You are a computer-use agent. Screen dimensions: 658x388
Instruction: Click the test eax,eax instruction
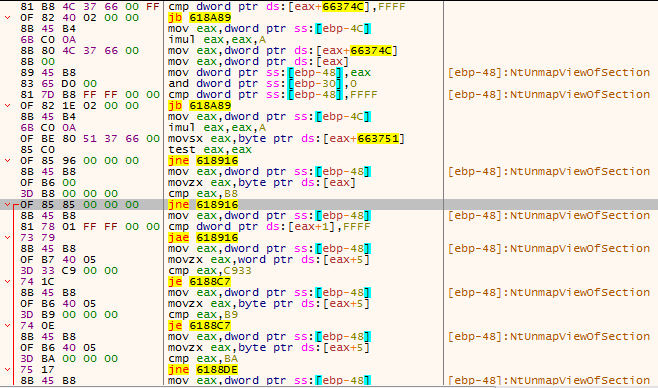pyautogui.click(x=210, y=150)
